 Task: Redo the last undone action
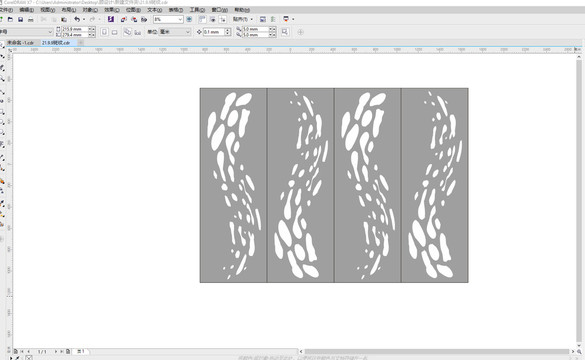(x=92, y=19)
